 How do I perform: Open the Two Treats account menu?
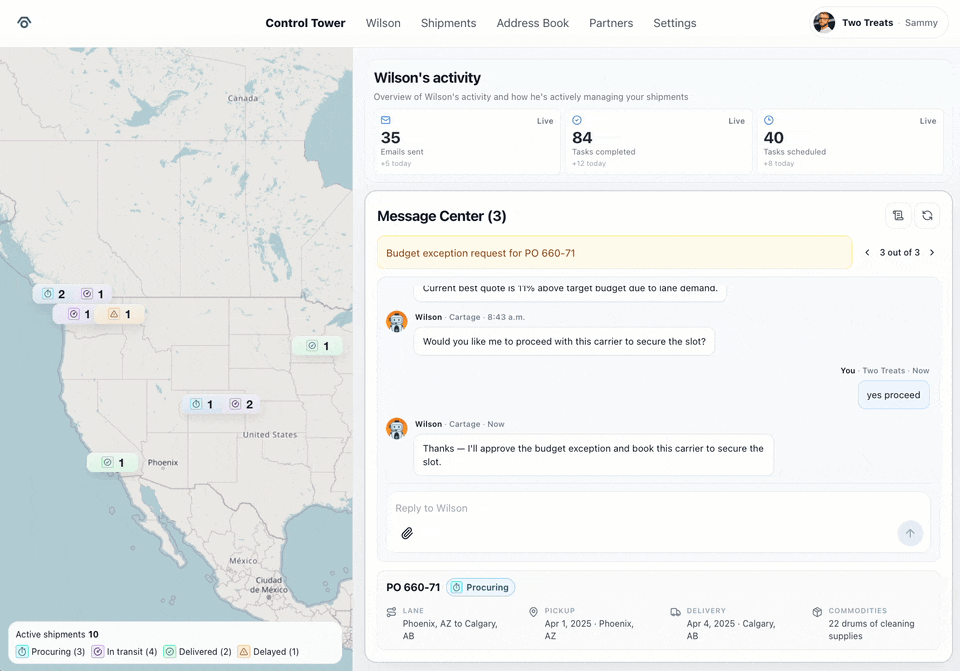point(880,23)
